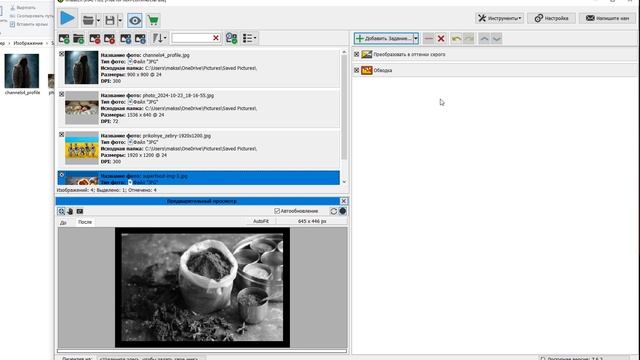
Task: Start batch processing with the blue play button
Action: [67, 18]
